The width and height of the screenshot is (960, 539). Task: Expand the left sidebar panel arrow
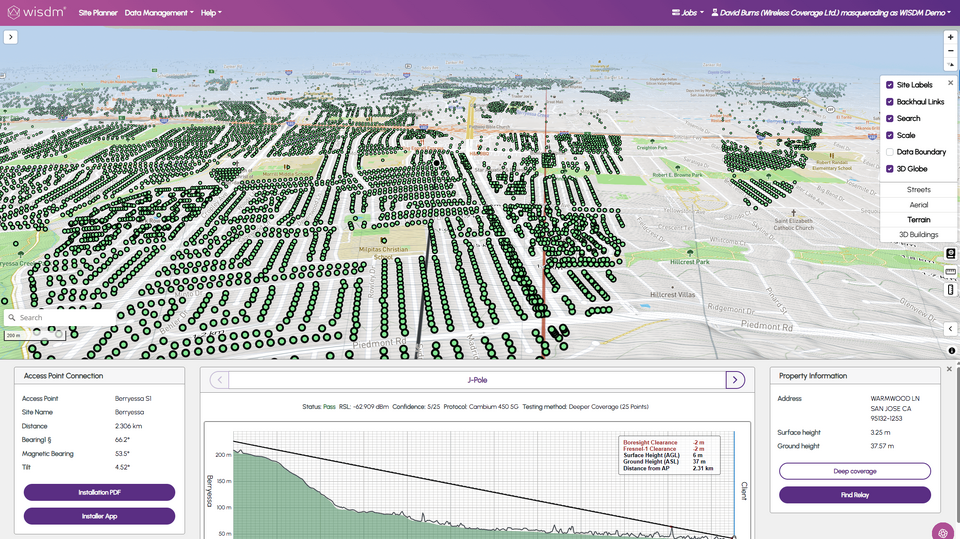click(10, 37)
